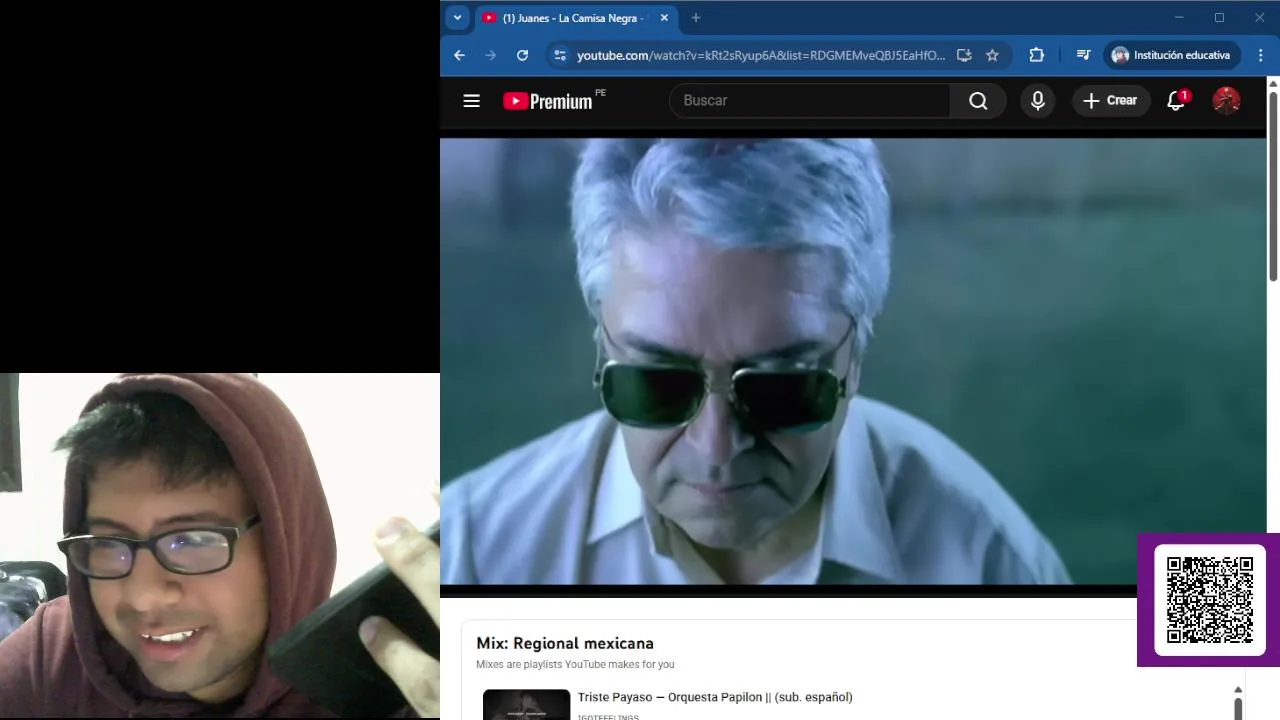Click the video player to pause
This screenshot has width=1280, height=720.
pyautogui.click(x=853, y=360)
